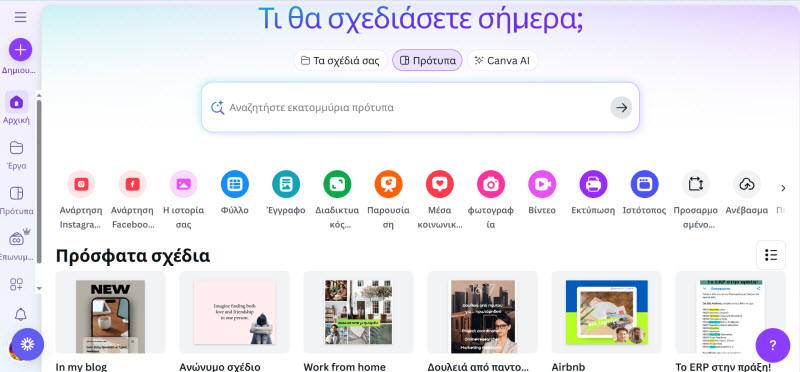Screen dimensions: 800x372
Task: Open the hamburger menu icon
Action: [x=20, y=17]
